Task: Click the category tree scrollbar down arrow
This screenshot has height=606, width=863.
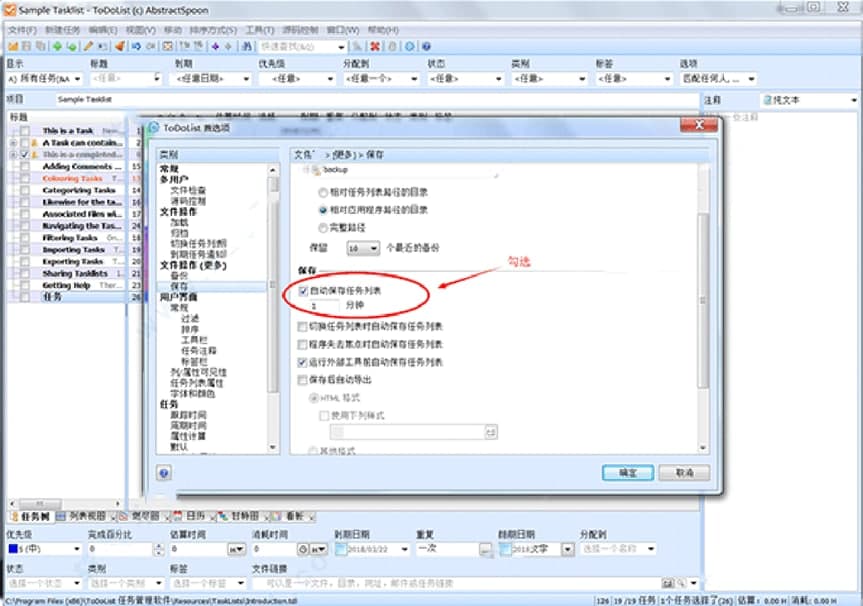Action: pos(273,447)
